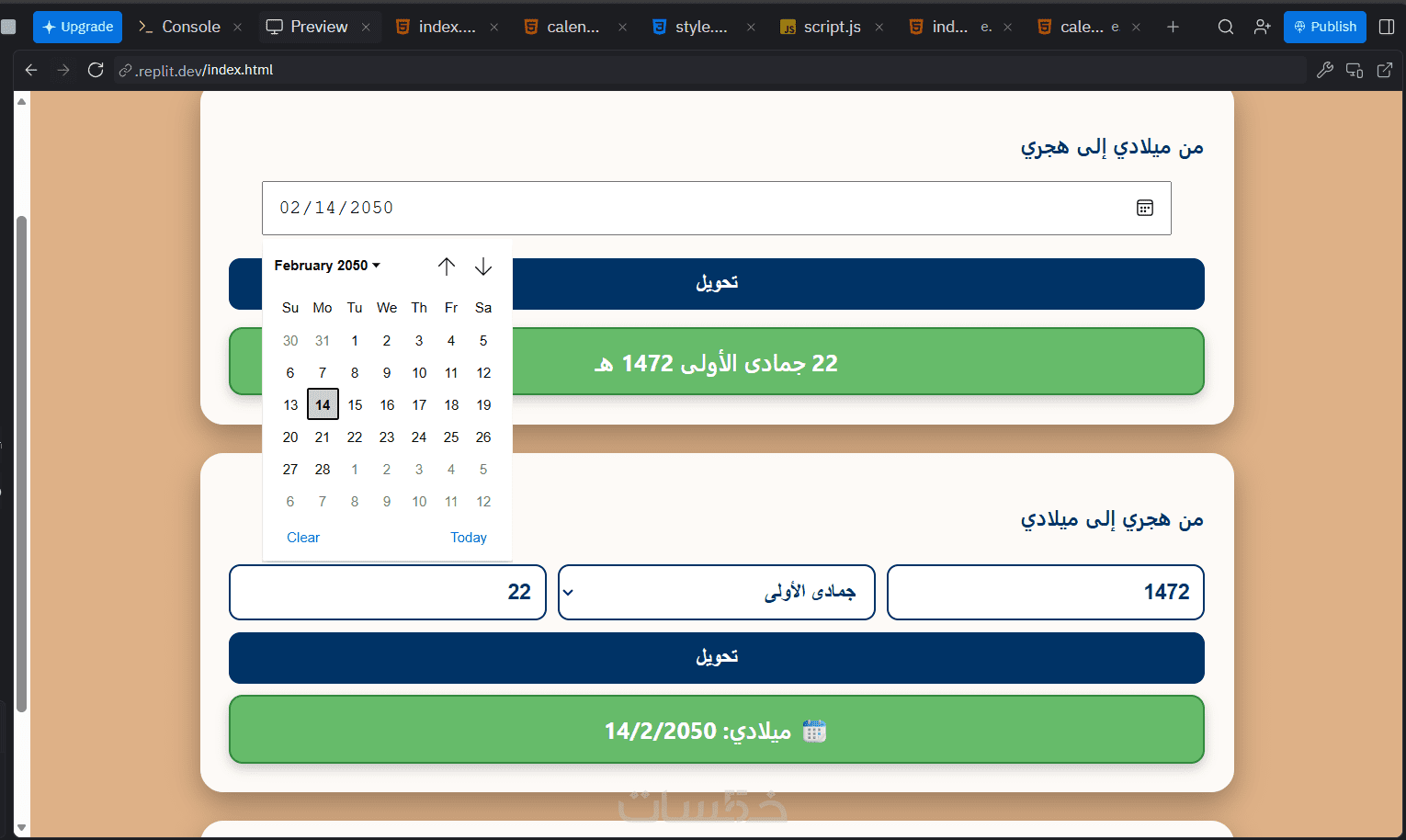Open the invite collaborators icon
Image resolution: width=1406 pixels, height=840 pixels.
click(x=1262, y=27)
